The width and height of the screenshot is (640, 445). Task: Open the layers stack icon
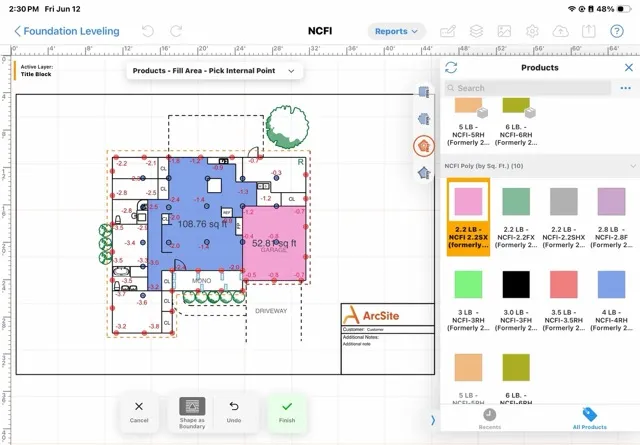click(x=476, y=31)
